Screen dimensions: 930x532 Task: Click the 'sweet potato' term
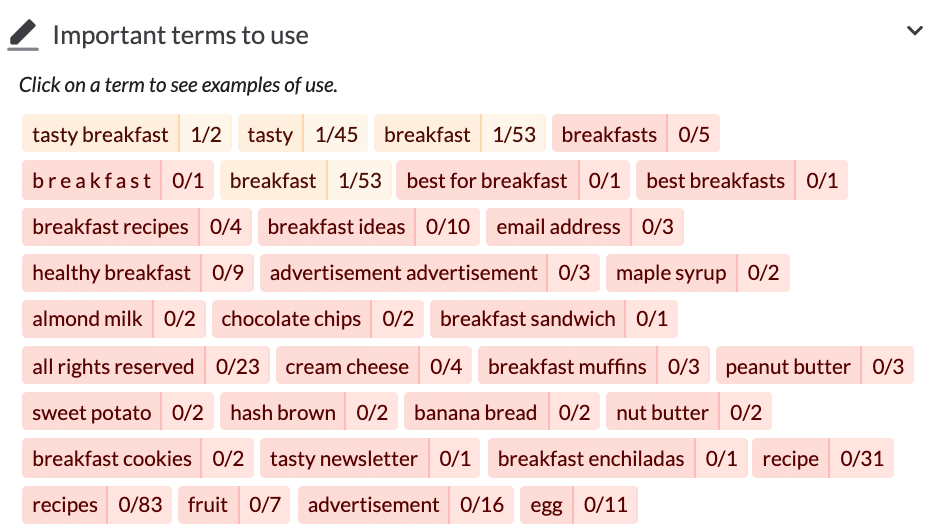tap(91, 413)
